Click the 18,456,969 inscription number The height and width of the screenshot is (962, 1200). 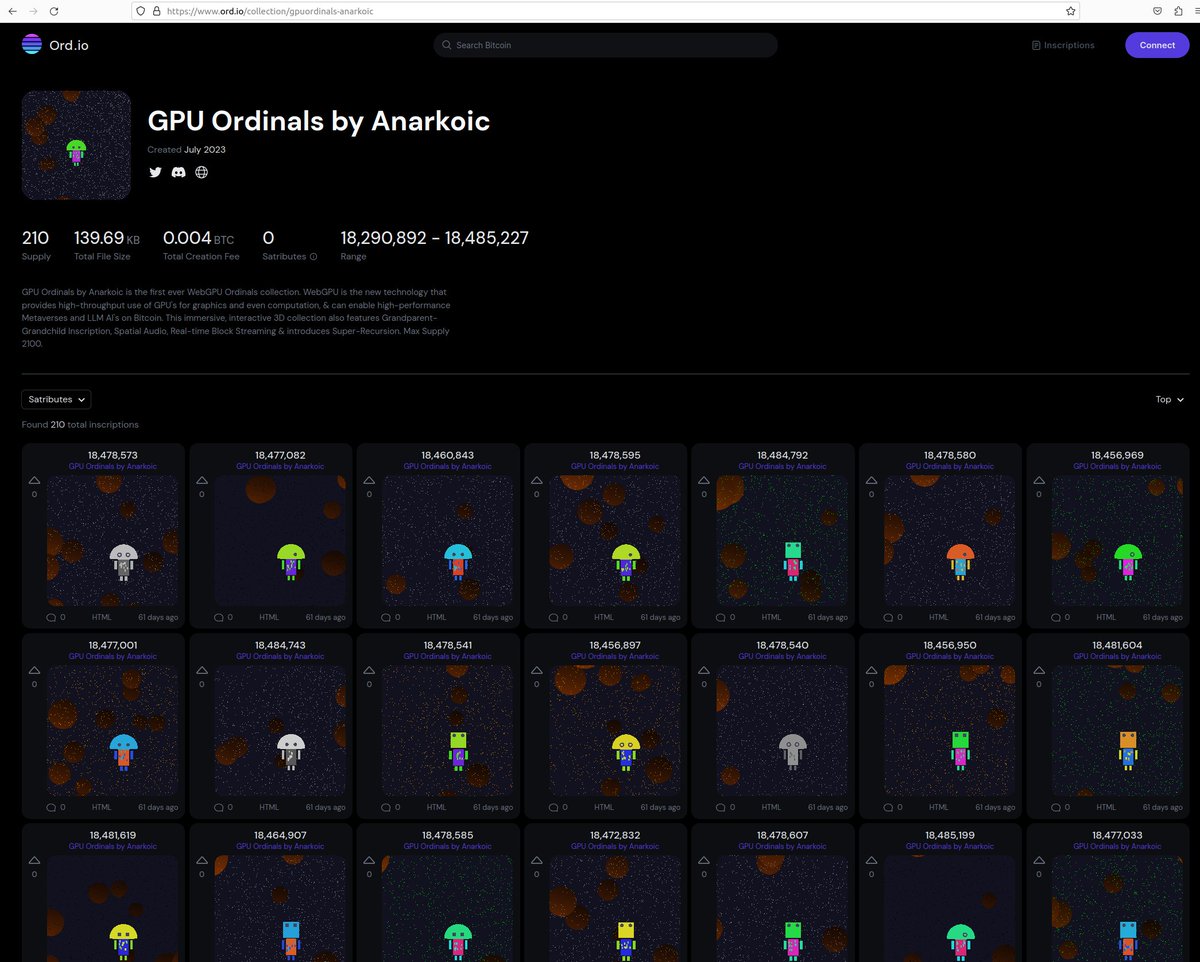click(1117, 455)
